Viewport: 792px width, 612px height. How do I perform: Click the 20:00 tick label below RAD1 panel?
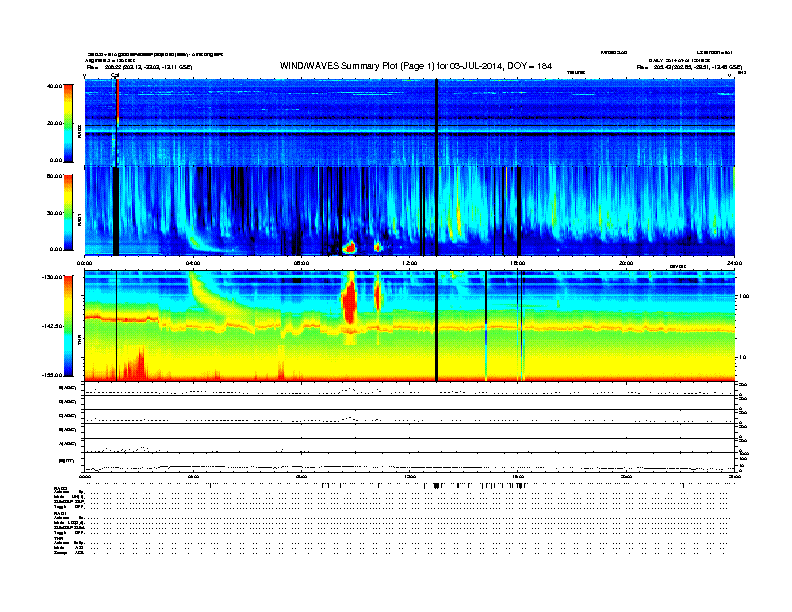pyautogui.click(x=626, y=263)
